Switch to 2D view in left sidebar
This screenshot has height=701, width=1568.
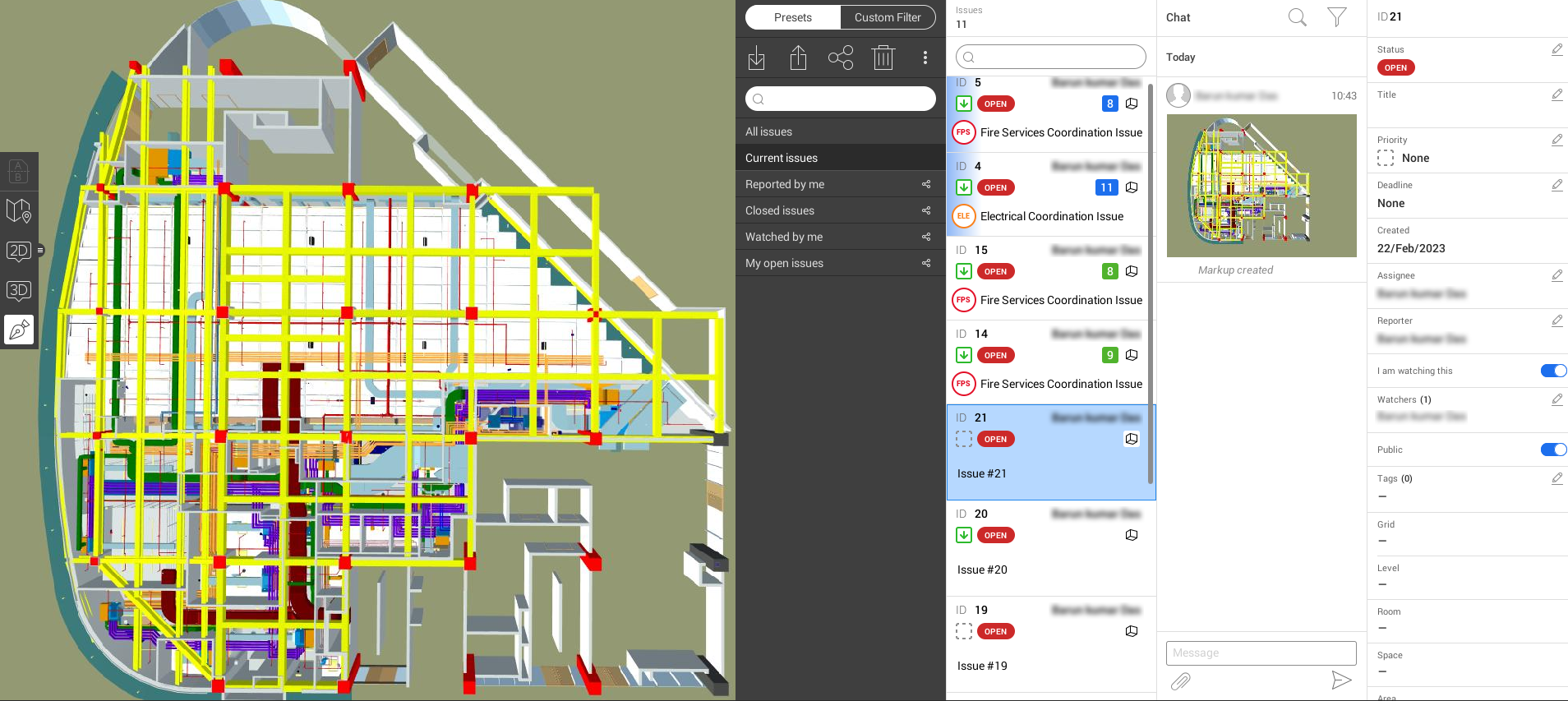pyautogui.click(x=19, y=251)
